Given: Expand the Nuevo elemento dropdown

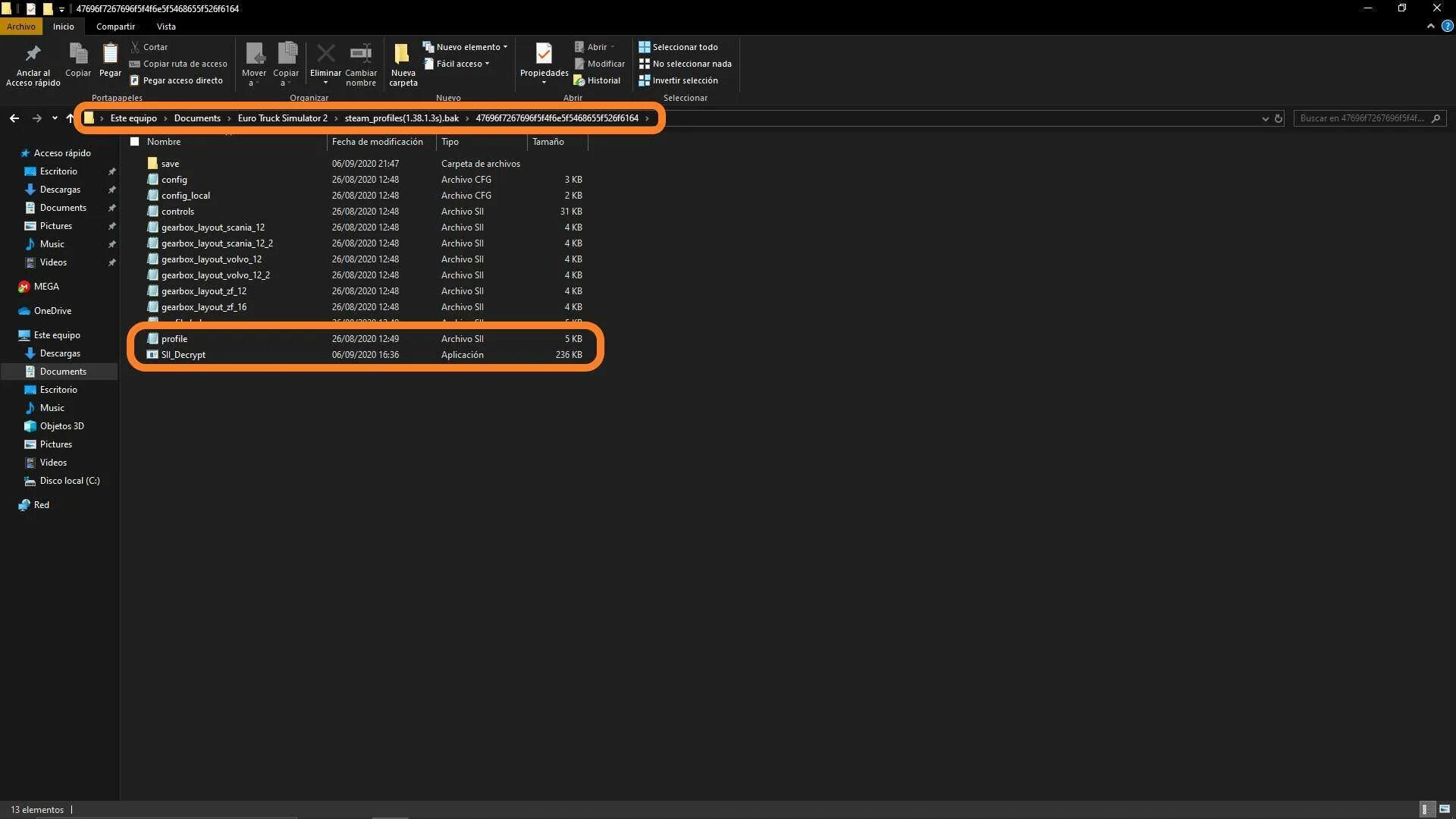Looking at the screenshot, I should (505, 46).
